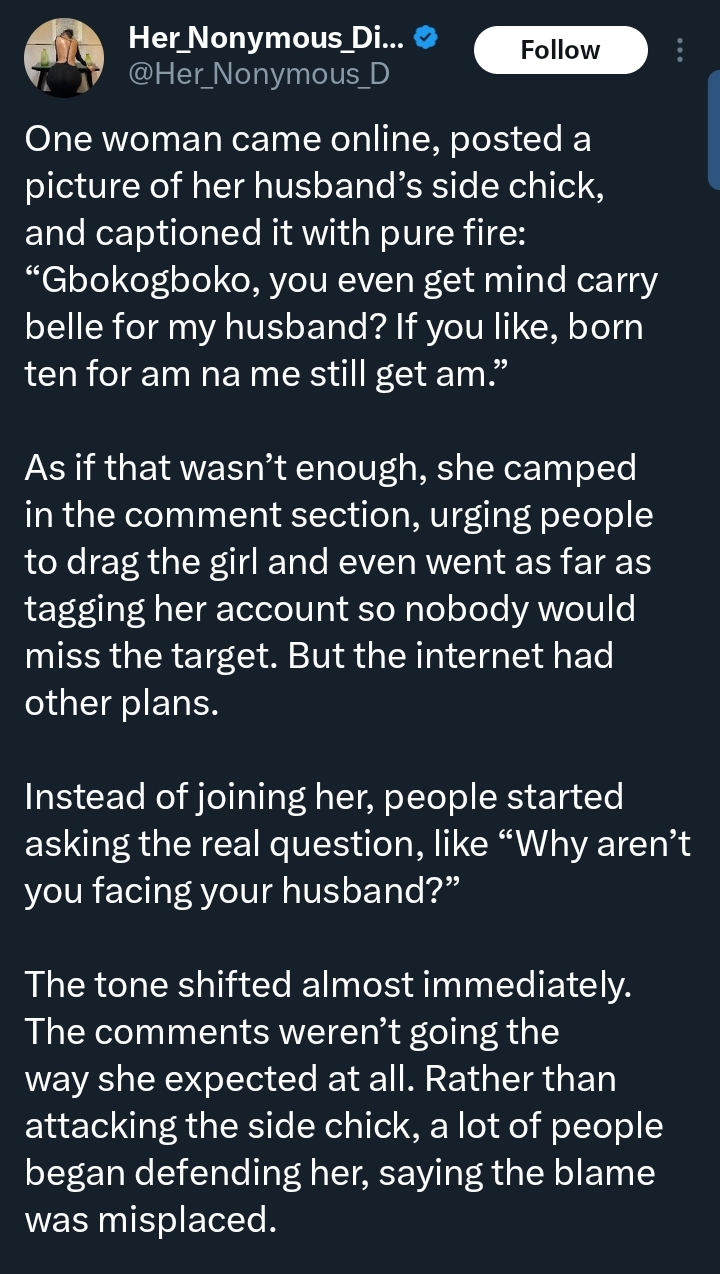720x1274 pixels.
Task: Click the final words "was misplaced."
Action: click(x=149, y=1220)
